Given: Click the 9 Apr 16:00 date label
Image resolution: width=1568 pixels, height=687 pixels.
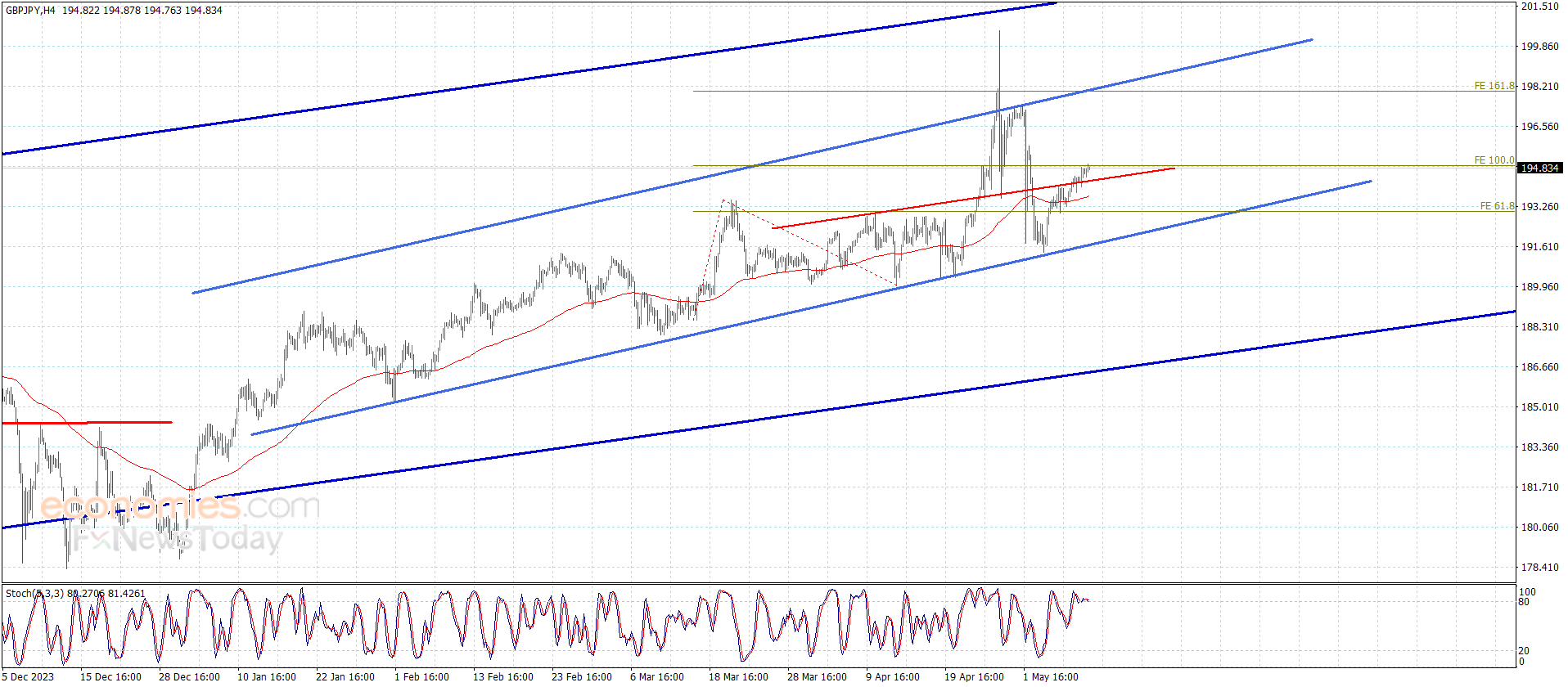Looking at the screenshot, I should click(893, 677).
